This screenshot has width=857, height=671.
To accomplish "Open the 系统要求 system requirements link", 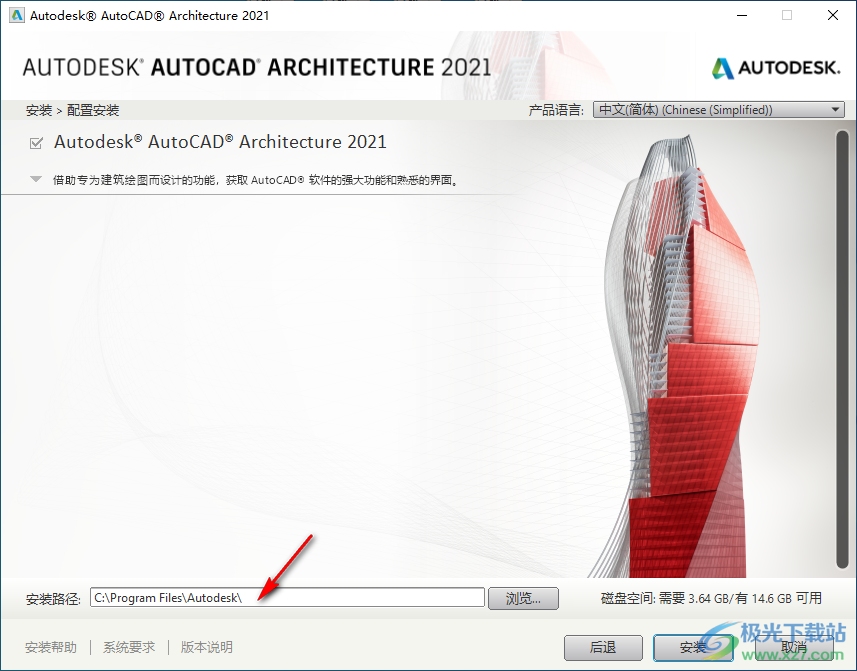I will [129, 648].
